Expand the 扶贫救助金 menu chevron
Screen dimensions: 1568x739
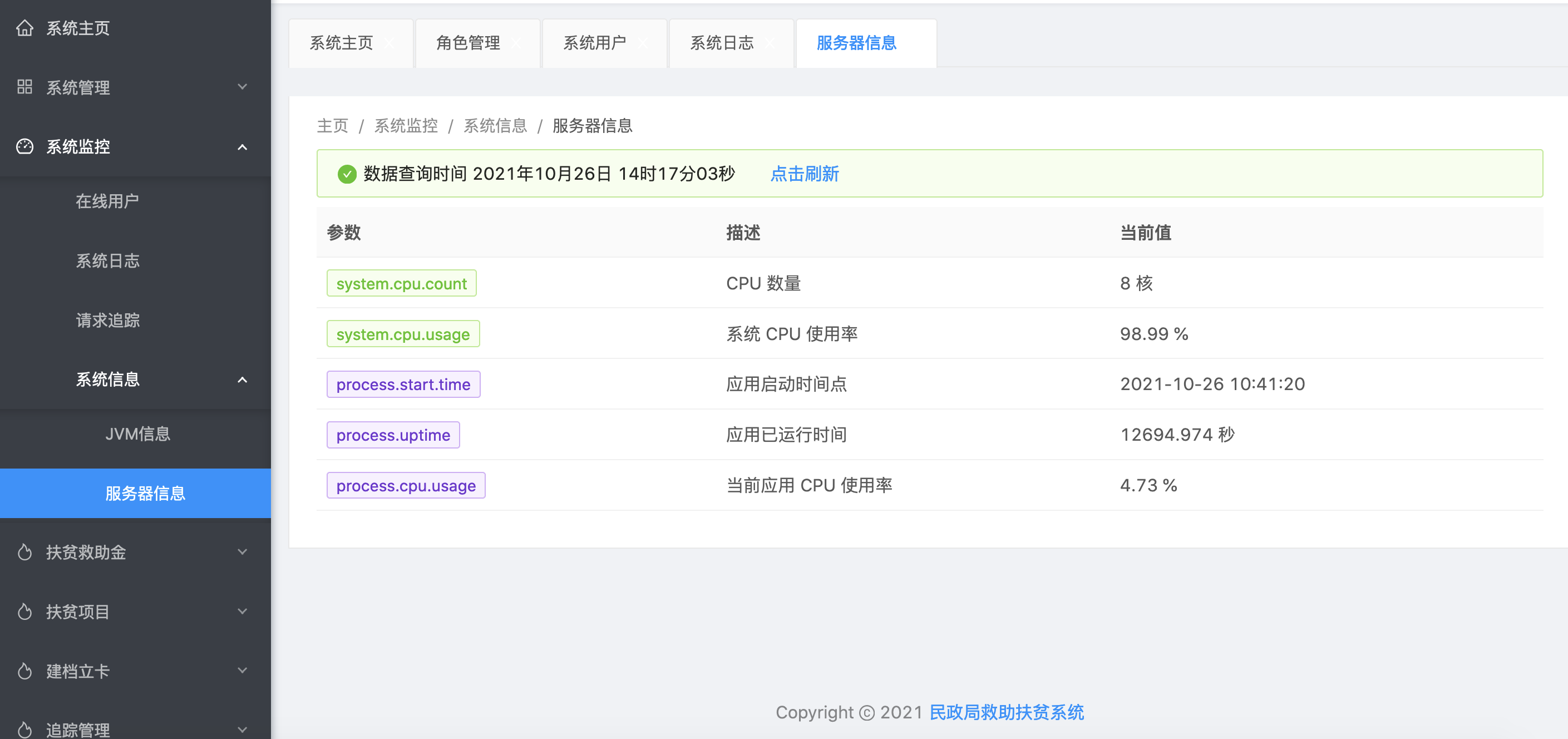(242, 552)
